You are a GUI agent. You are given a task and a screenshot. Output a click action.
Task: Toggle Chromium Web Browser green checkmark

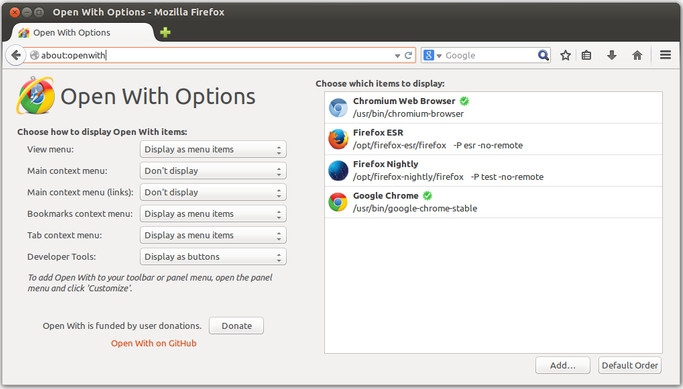464,101
